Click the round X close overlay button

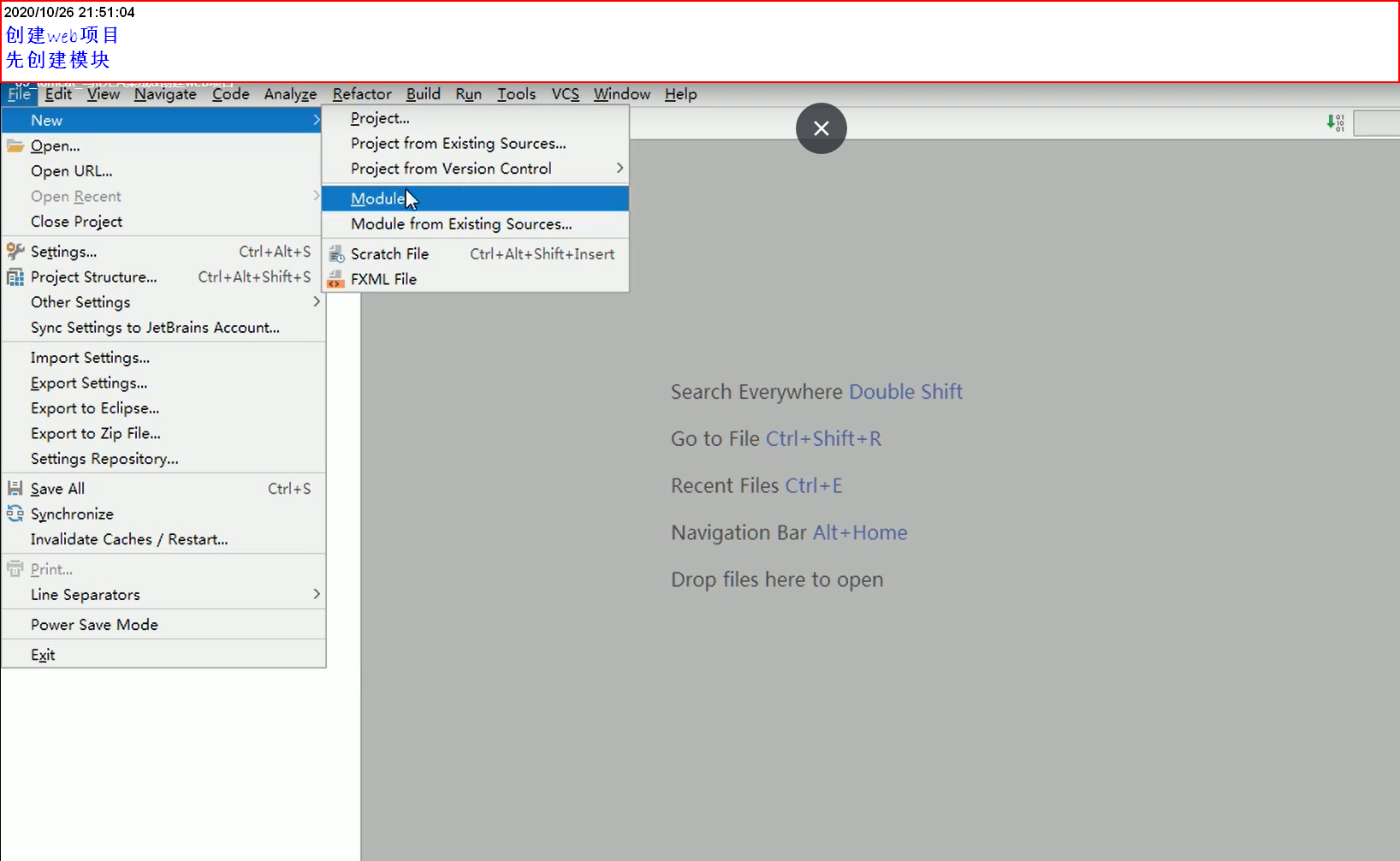coord(821,128)
